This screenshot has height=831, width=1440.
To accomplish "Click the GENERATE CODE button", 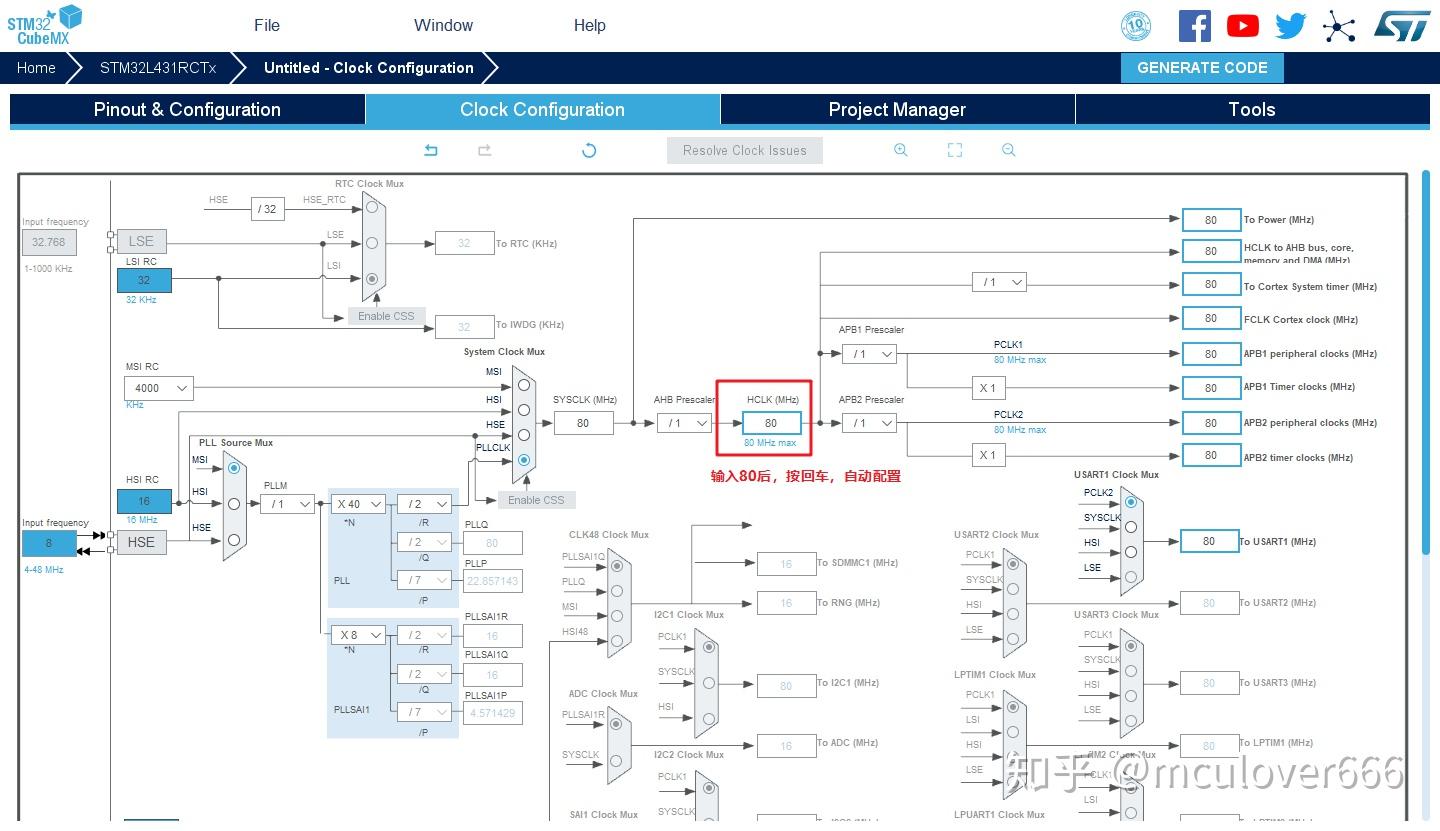I will (x=1202, y=68).
